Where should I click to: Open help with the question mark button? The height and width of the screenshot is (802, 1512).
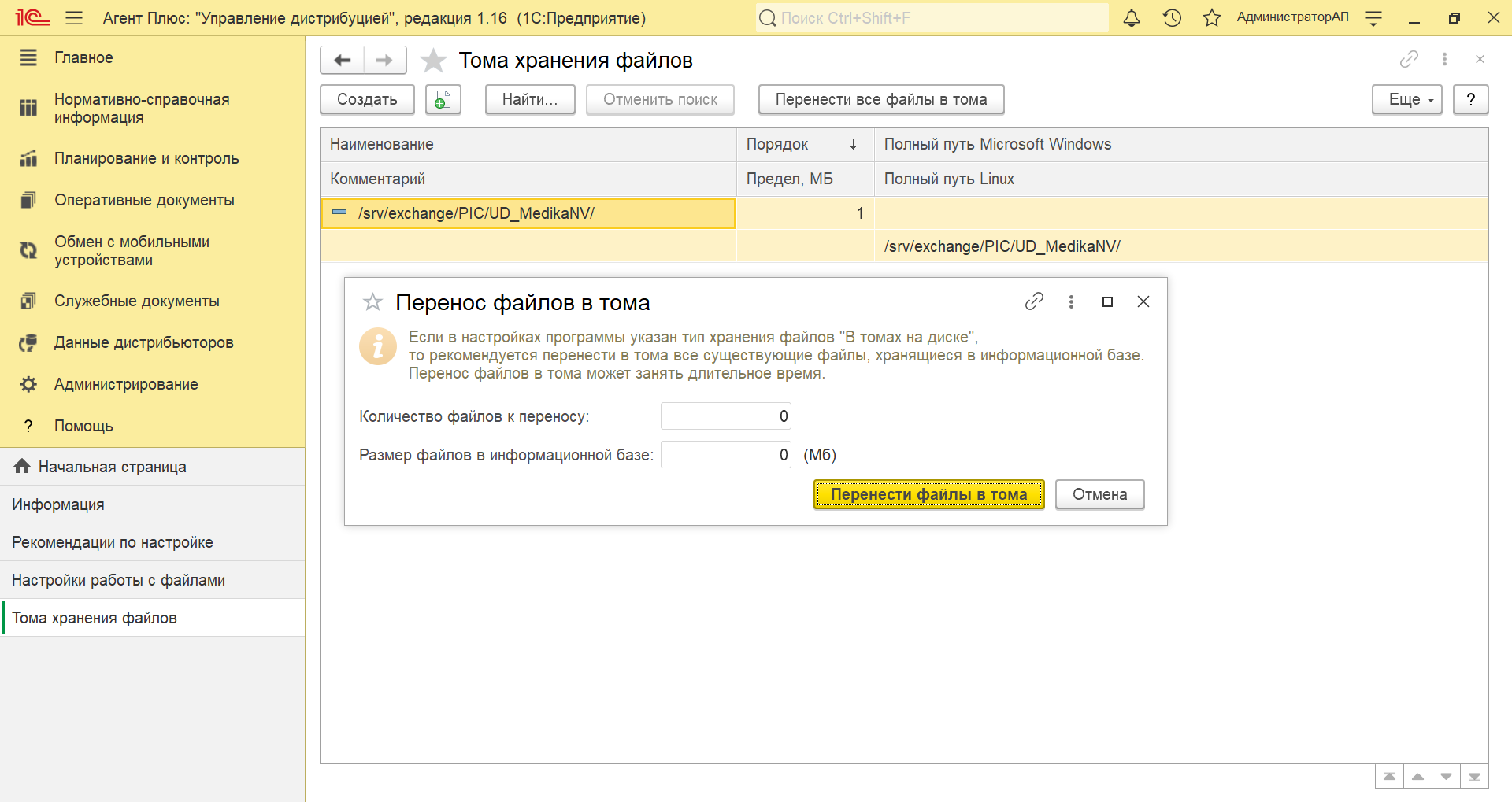click(x=1471, y=99)
